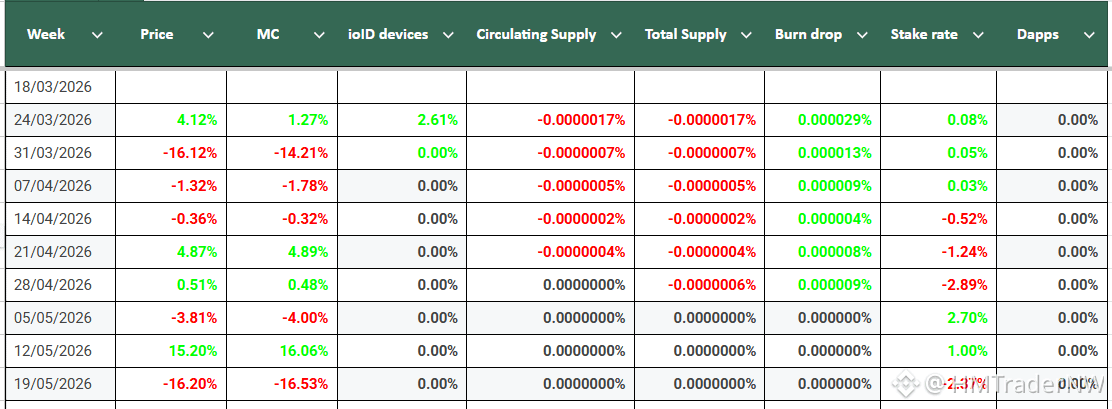Image resolution: width=1112 pixels, height=409 pixels.
Task: Open the ioID devices column dropdown arrow
Action: (448, 35)
